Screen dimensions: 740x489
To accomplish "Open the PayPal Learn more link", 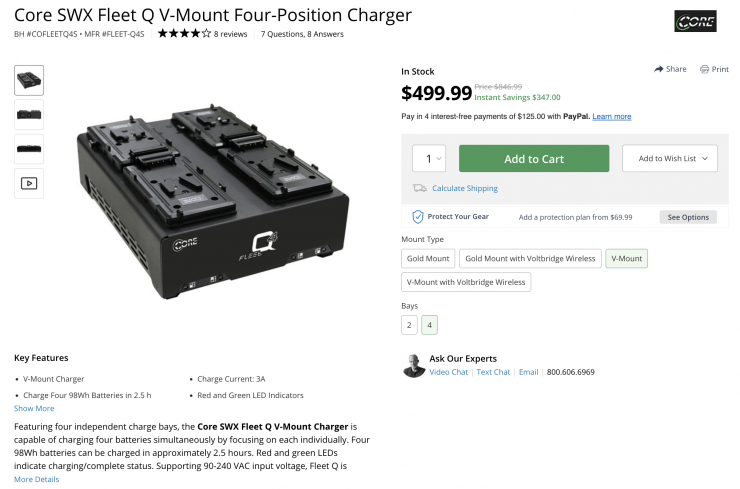I will (x=611, y=117).
